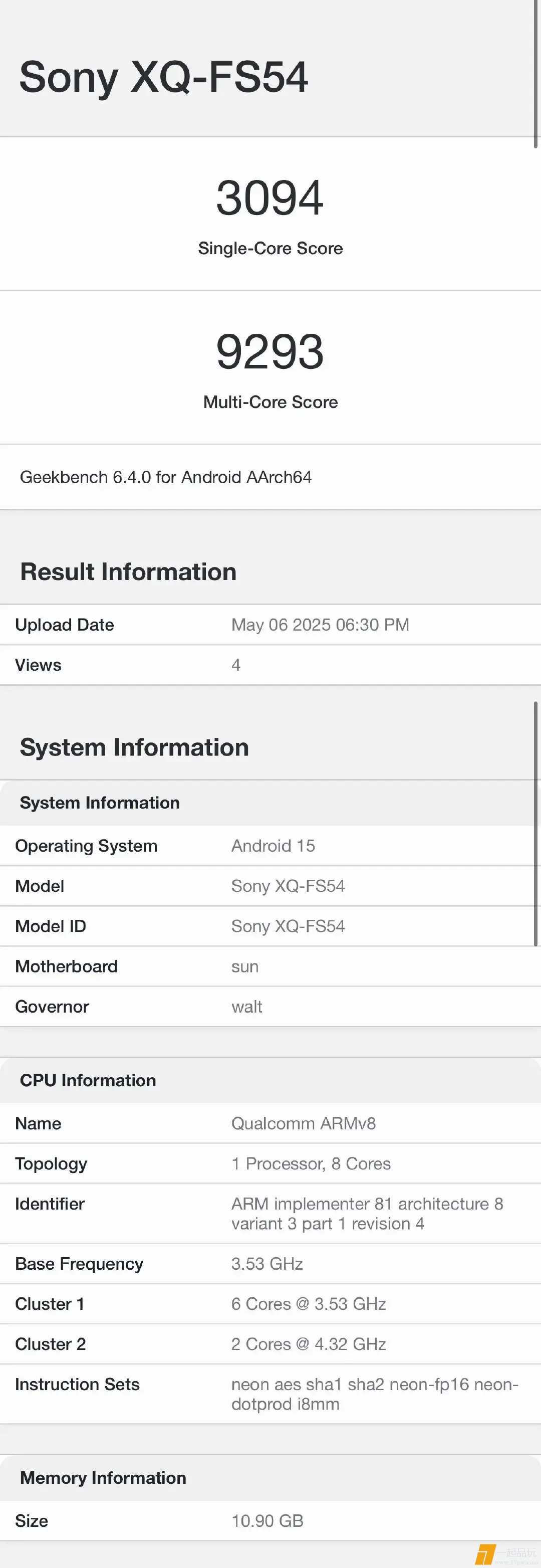Click the Single-Core Score label
This screenshot has width=541, height=1568.
270,248
